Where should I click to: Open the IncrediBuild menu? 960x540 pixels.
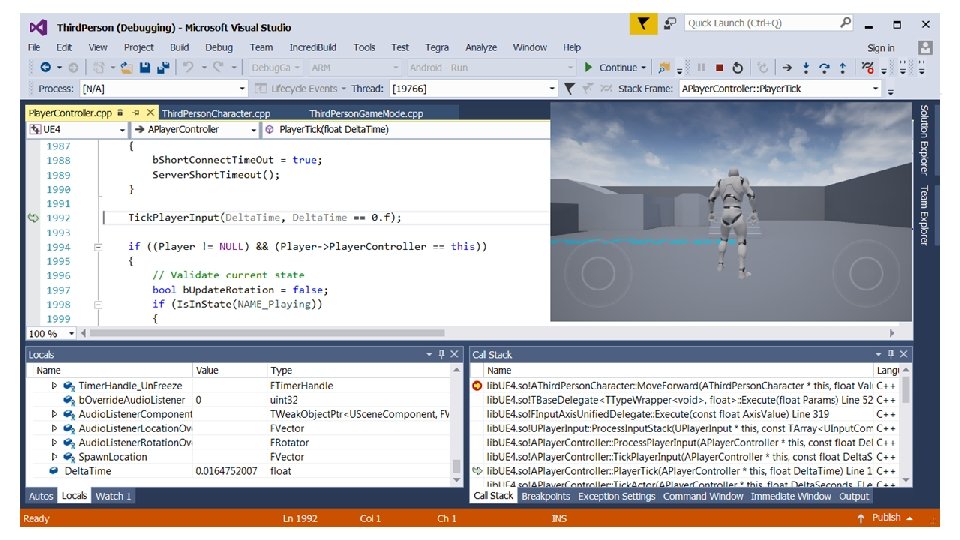[313, 47]
